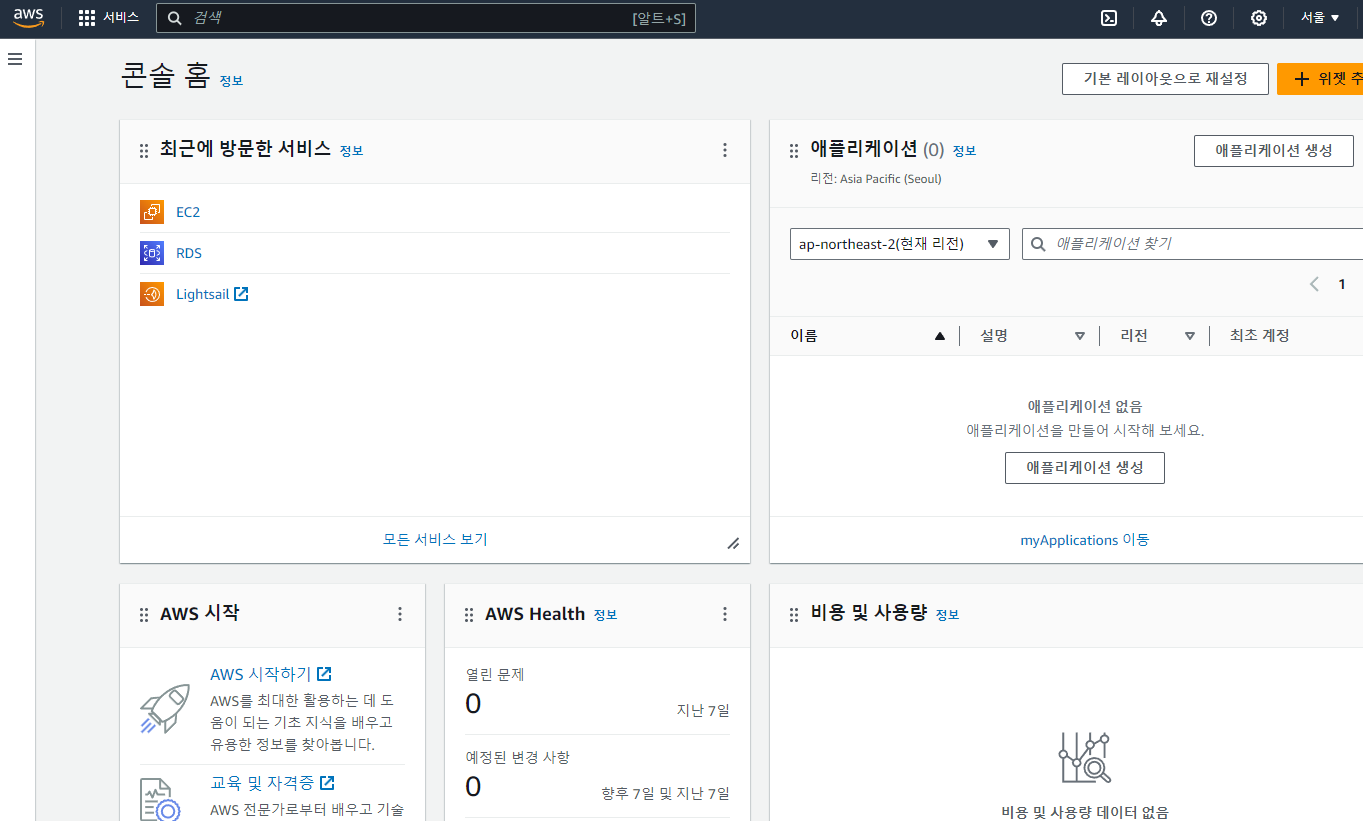This screenshot has width=1363, height=821.
Task: Open the hamburger side navigation menu
Action: 15,59
